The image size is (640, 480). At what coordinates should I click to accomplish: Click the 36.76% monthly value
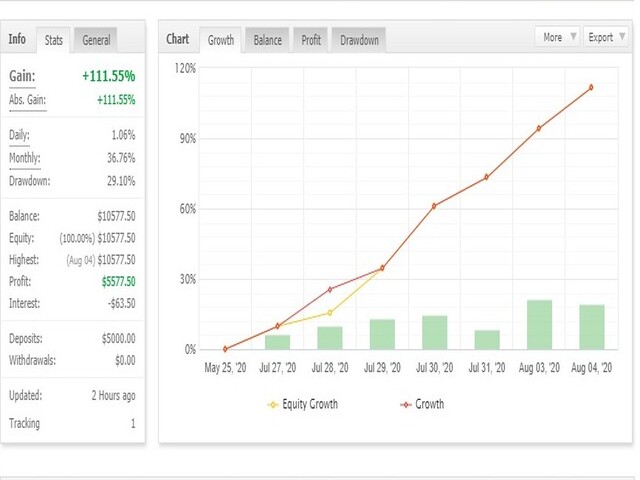[121, 158]
